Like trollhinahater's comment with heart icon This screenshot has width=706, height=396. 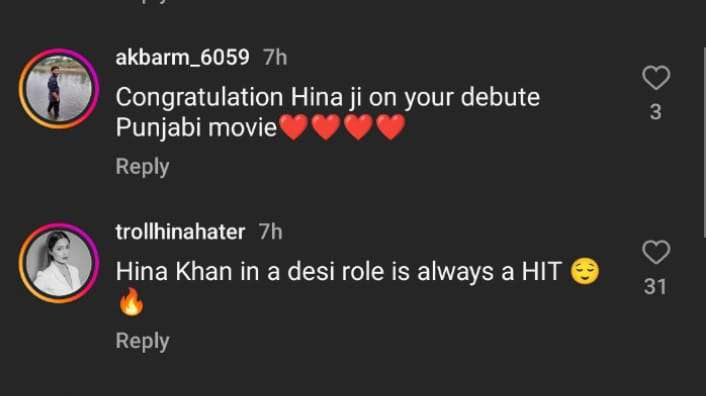tap(656, 252)
